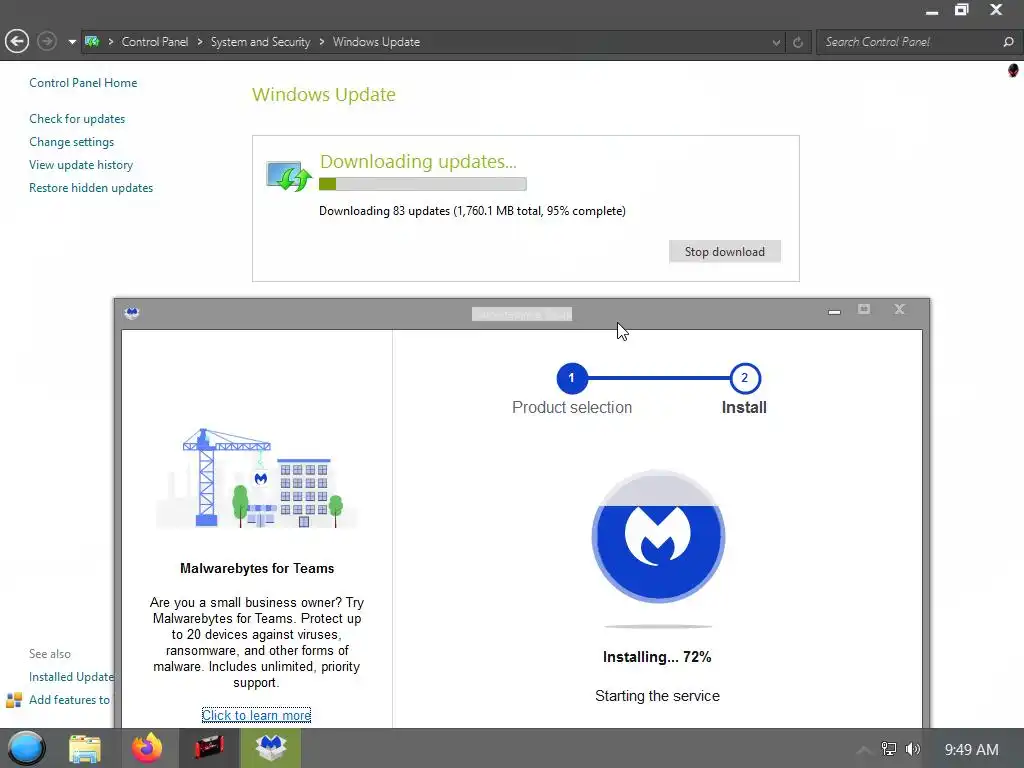Click the Malwarebytes for Teams heading
The height and width of the screenshot is (768, 1024).
coord(257,568)
